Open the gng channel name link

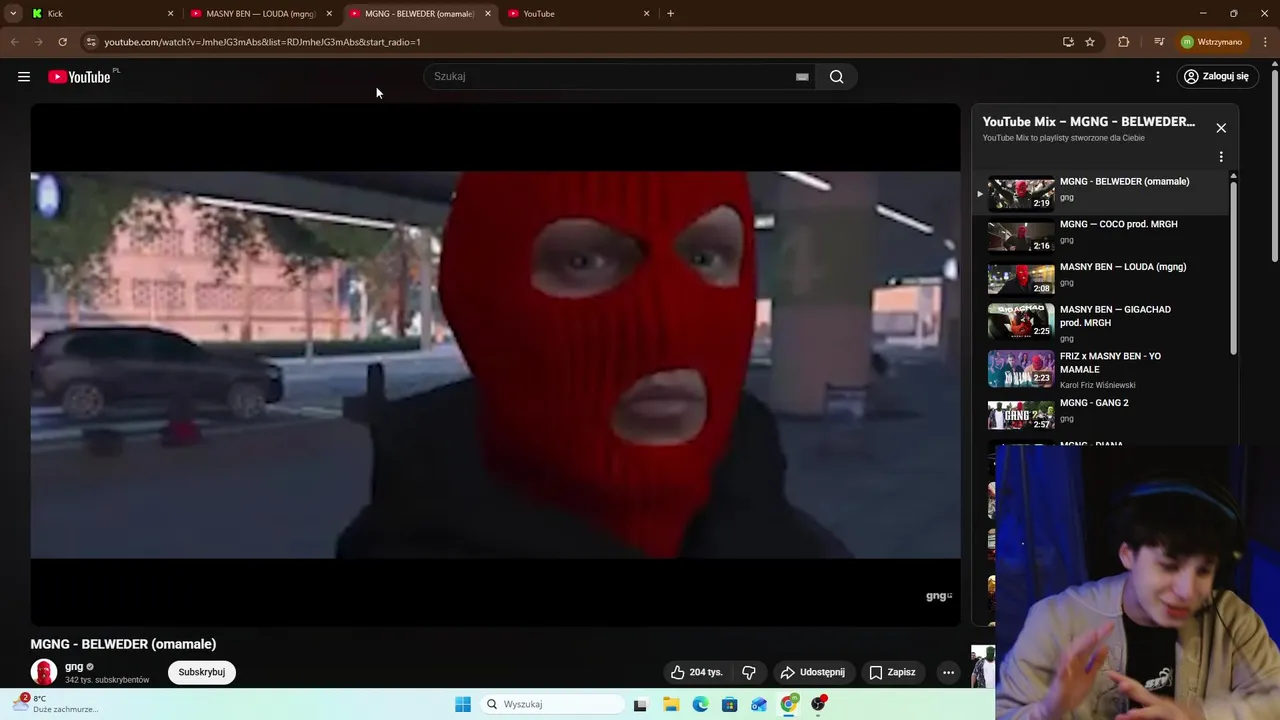click(x=74, y=666)
